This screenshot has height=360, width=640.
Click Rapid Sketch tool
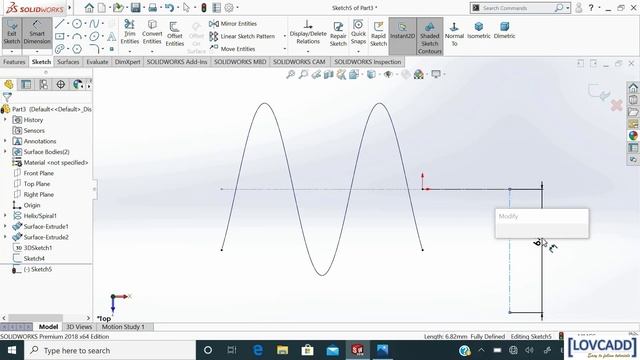click(378, 33)
